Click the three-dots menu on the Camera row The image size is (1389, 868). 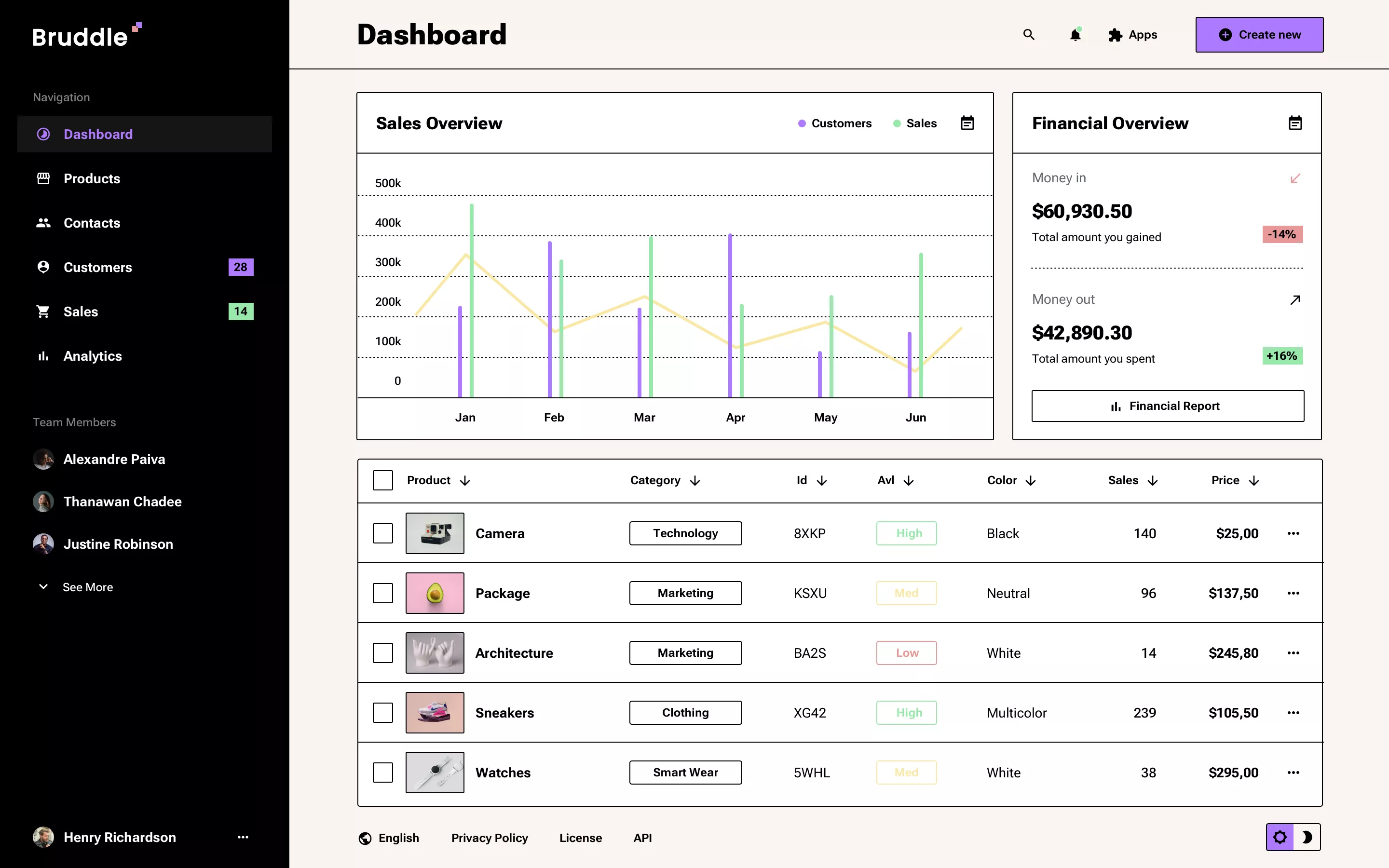tap(1294, 533)
